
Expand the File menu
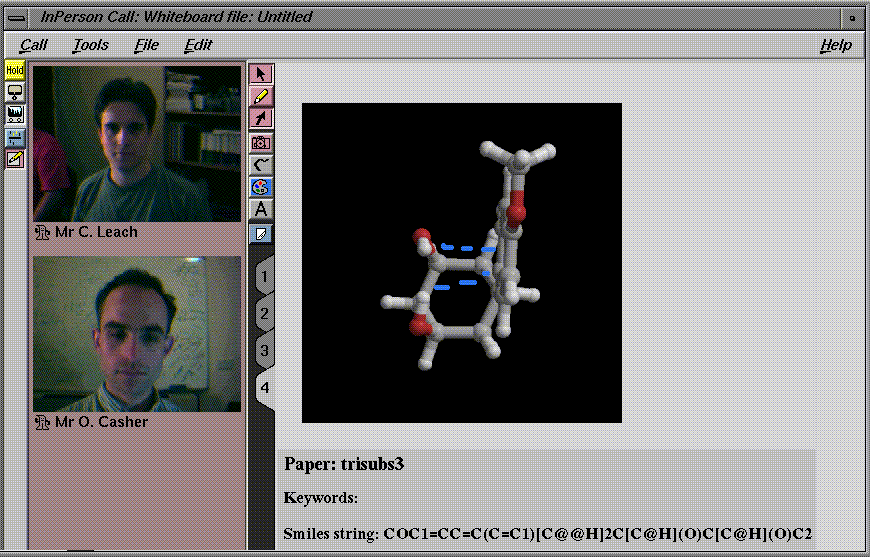[x=146, y=45]
